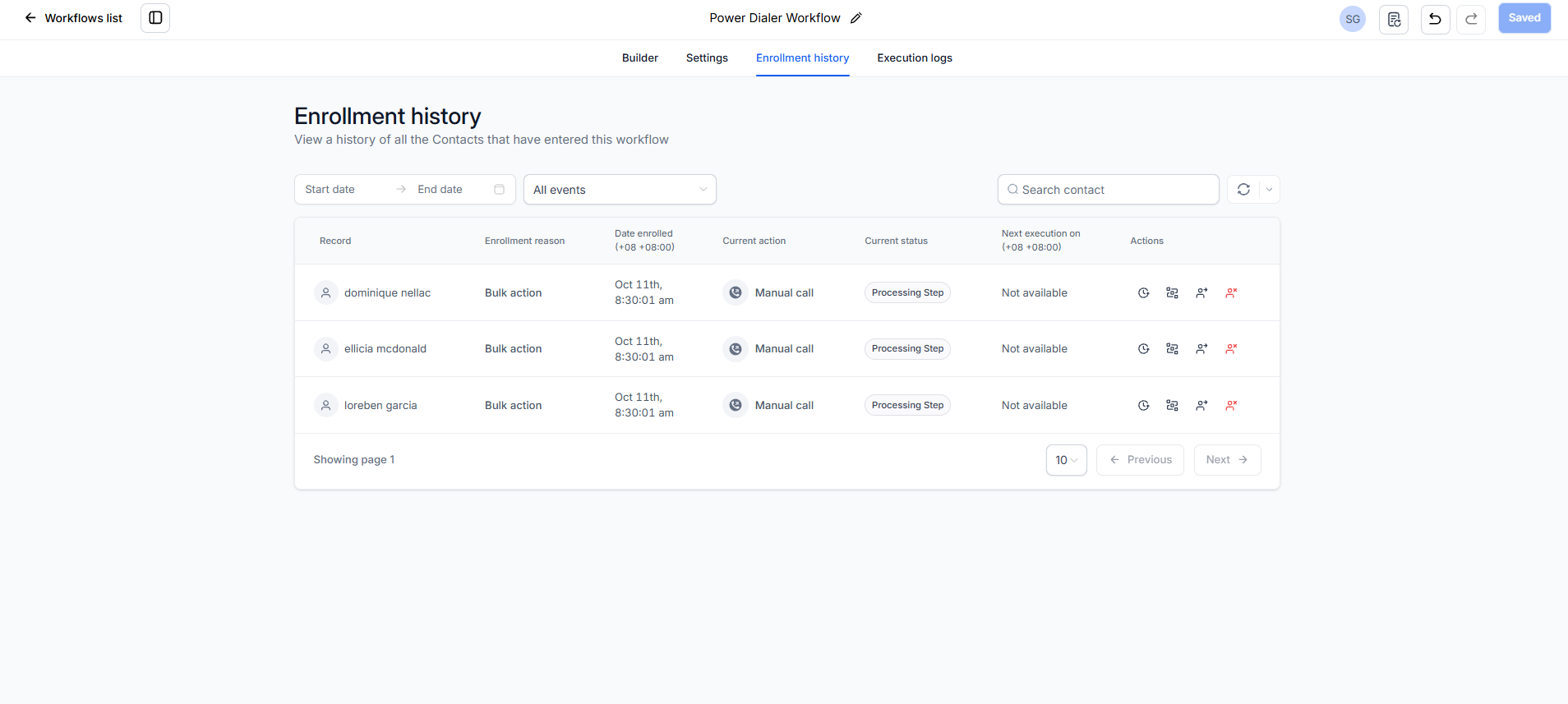Open the page size dropdown showing 10
This screenshot has height=704, width=1568.
1066,460
